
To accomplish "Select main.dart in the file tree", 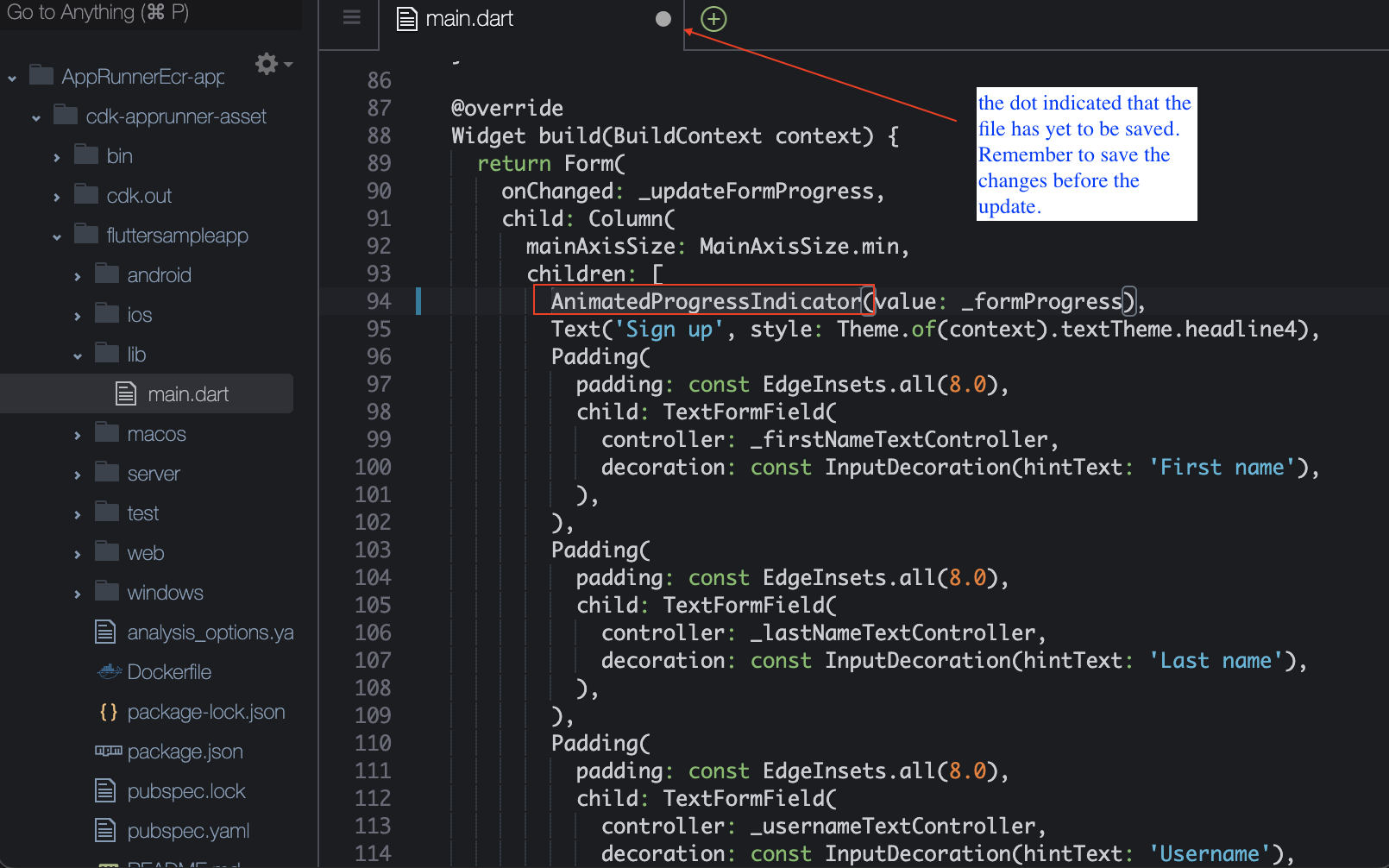I will click(147, 393).
